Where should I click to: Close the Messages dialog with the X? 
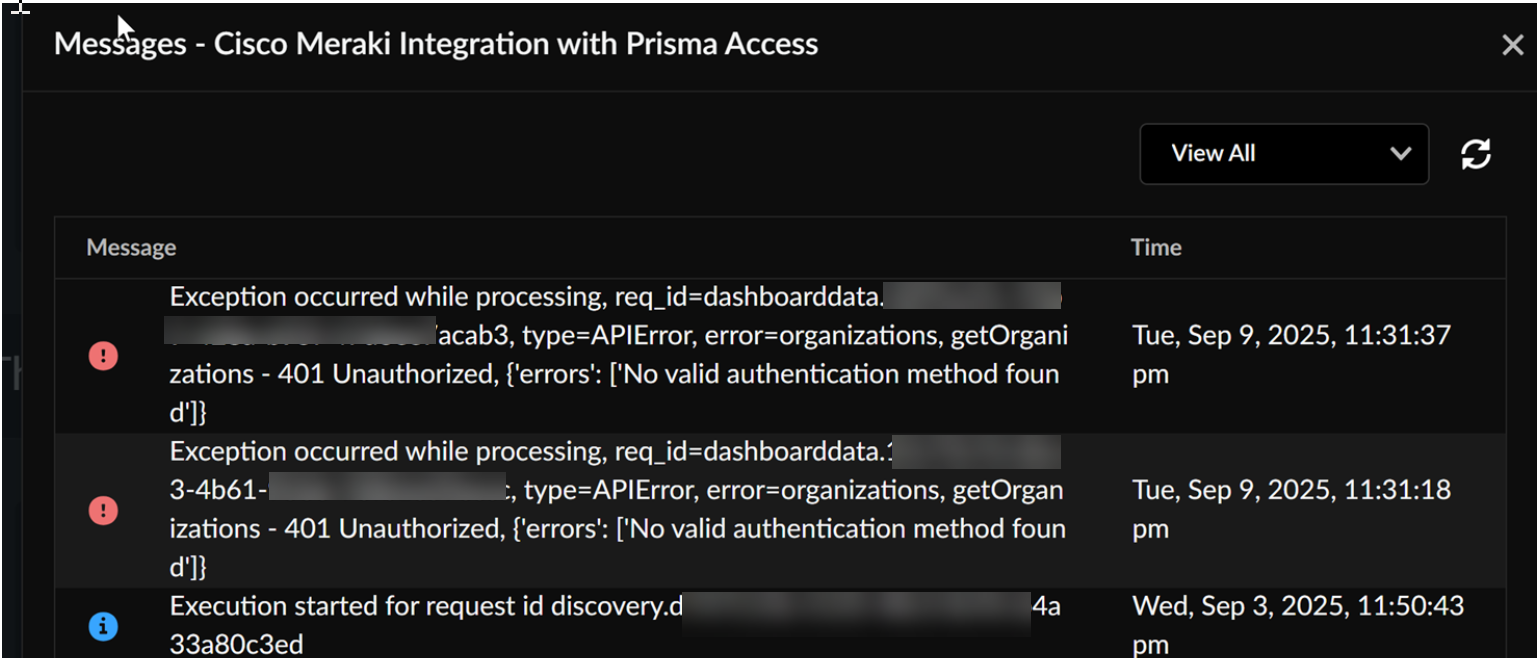(1512, 45)
